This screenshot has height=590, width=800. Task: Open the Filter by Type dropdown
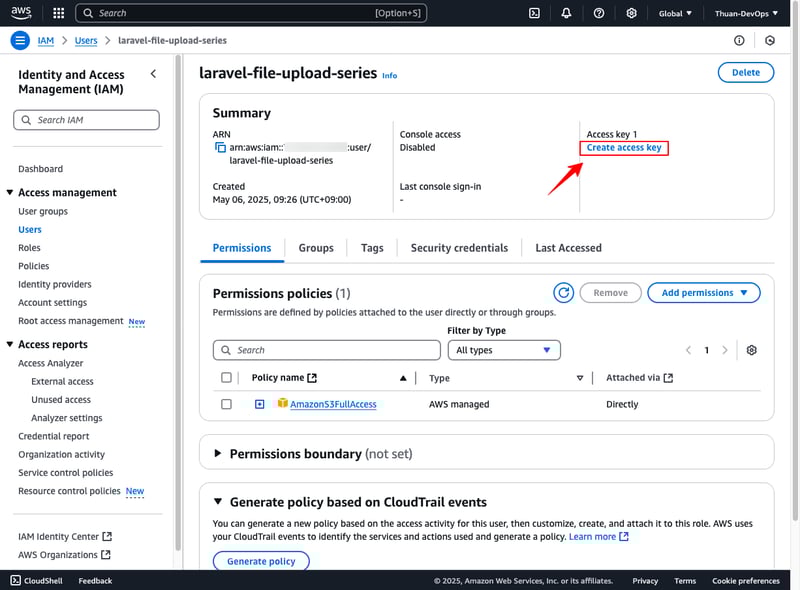pyautogui.click(x=504, y=350)
